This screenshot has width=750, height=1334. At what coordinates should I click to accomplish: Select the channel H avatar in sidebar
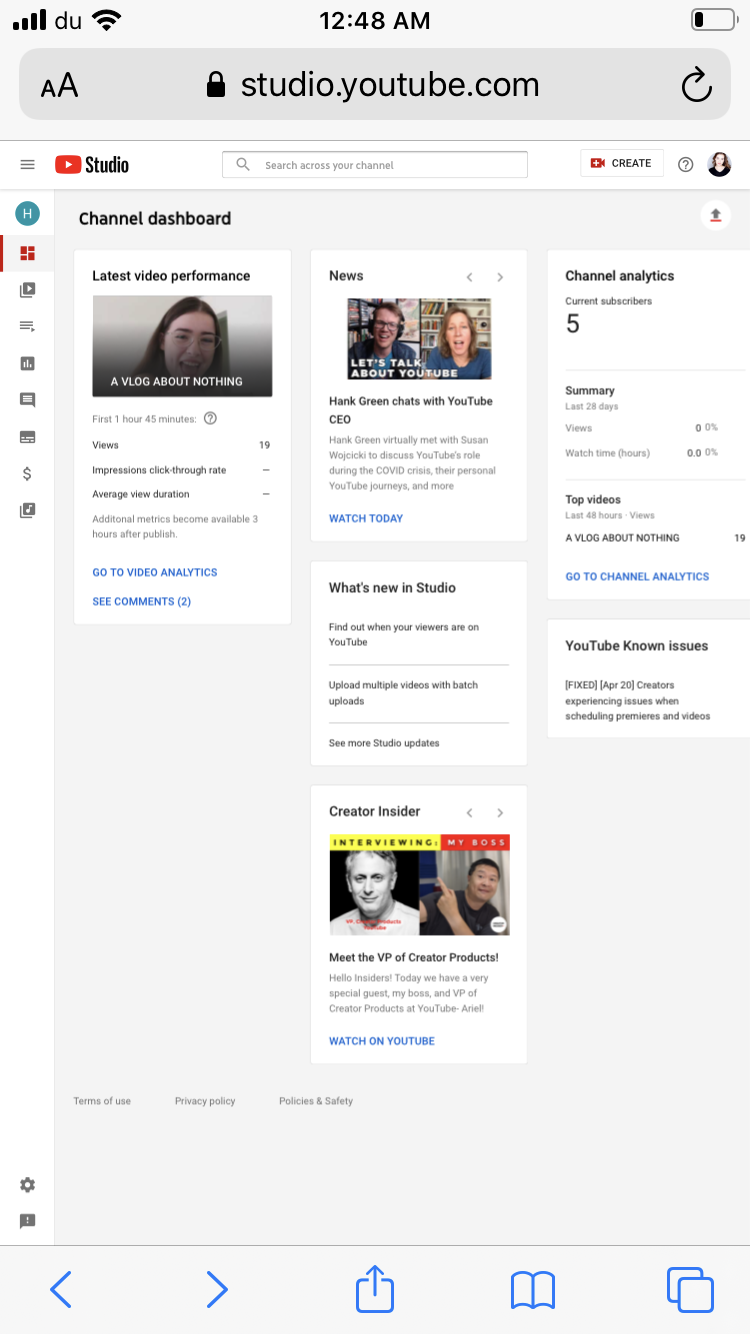[27, 213]
